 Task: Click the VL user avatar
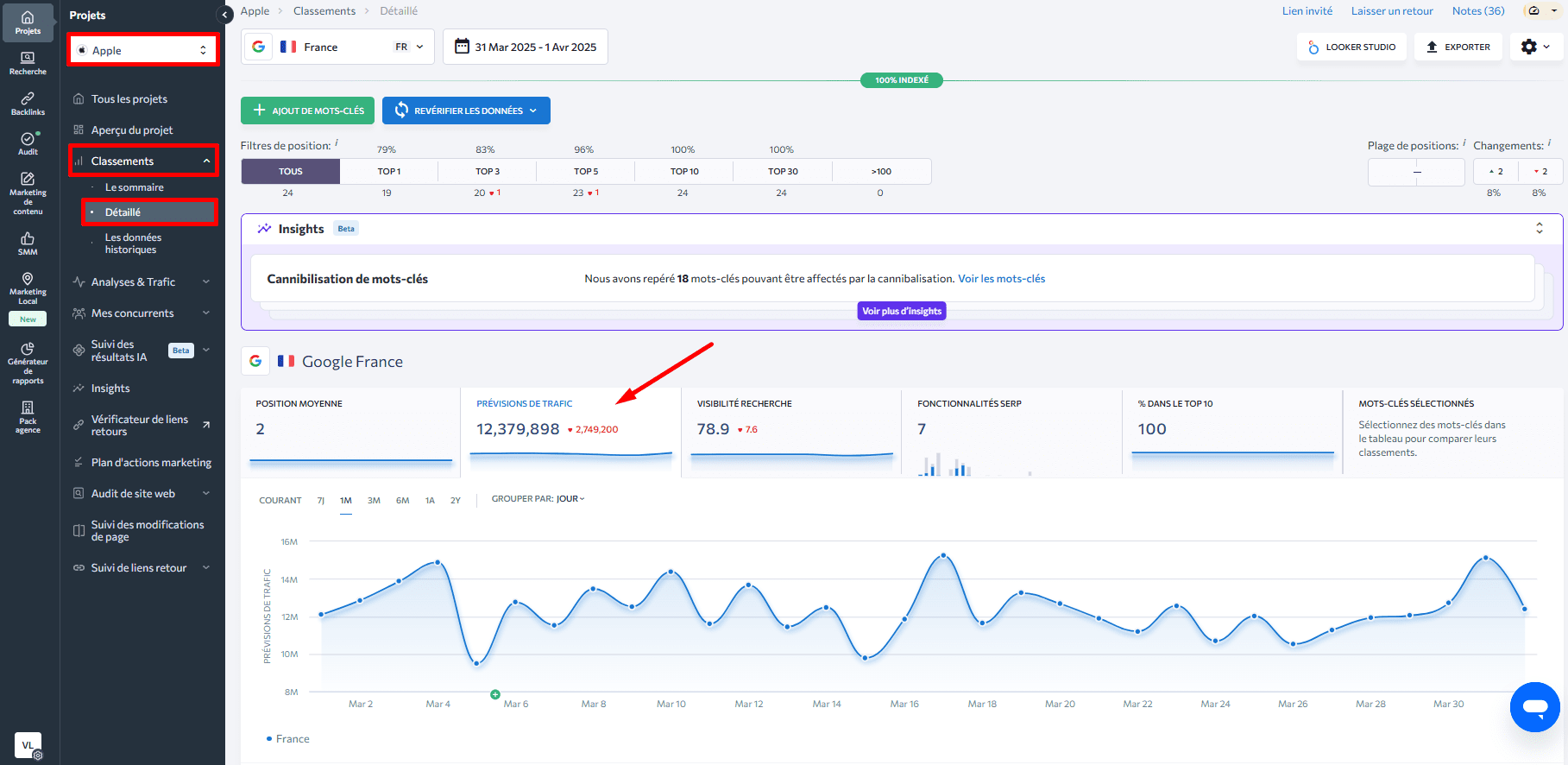tap(28, 744)
